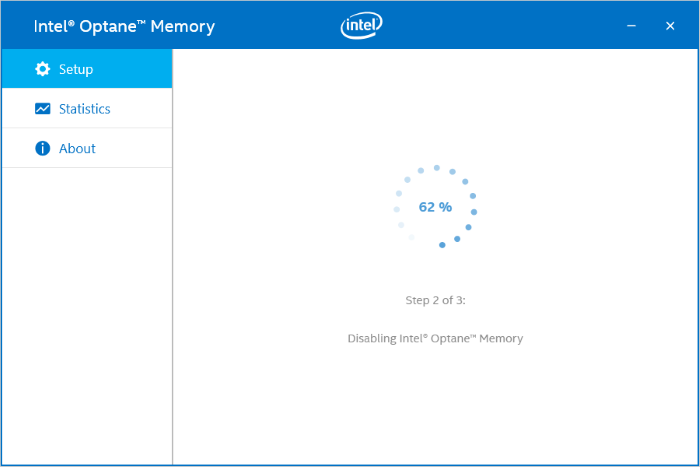Click the empty title bar right of the Intel logo
The image size is (700, 467).
coord(500,26)
